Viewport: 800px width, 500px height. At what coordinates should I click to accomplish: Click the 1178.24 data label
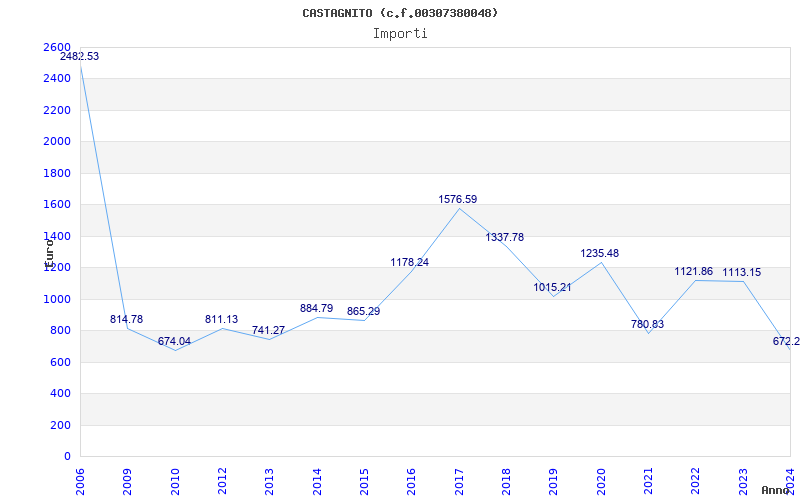point(410,262)
